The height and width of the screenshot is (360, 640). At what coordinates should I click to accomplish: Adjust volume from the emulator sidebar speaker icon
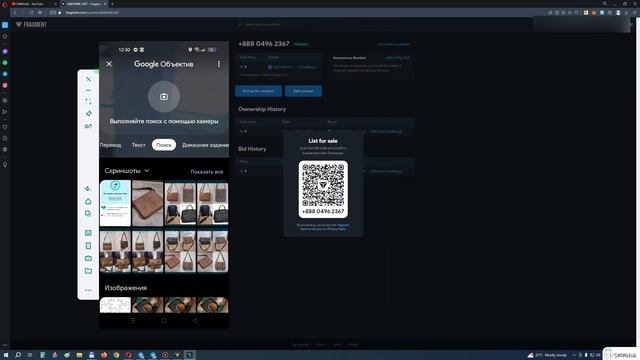coord(88,189)
